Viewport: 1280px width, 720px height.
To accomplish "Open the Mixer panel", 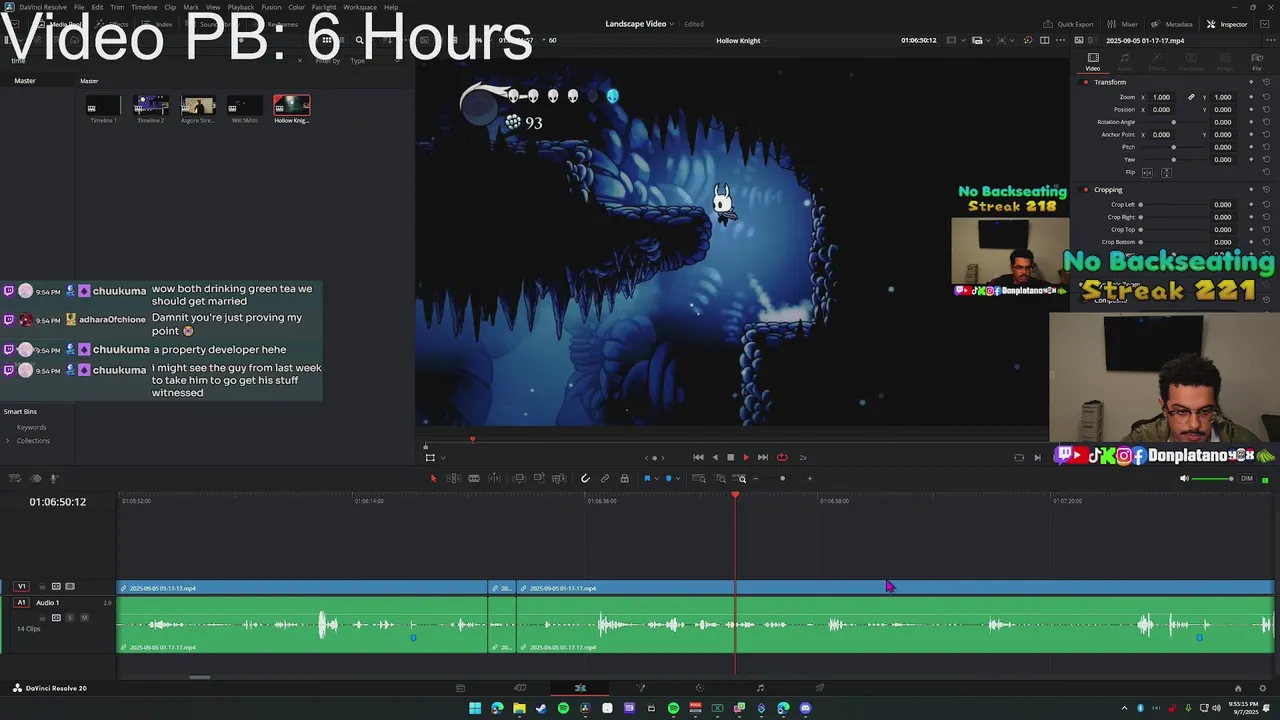I will click(1123, 24).
